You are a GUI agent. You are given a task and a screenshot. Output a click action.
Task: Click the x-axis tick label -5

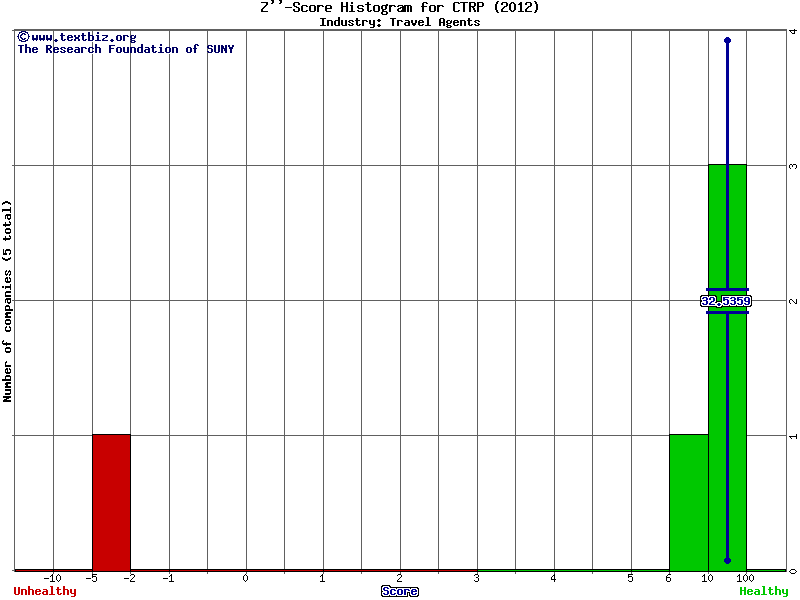91,578
